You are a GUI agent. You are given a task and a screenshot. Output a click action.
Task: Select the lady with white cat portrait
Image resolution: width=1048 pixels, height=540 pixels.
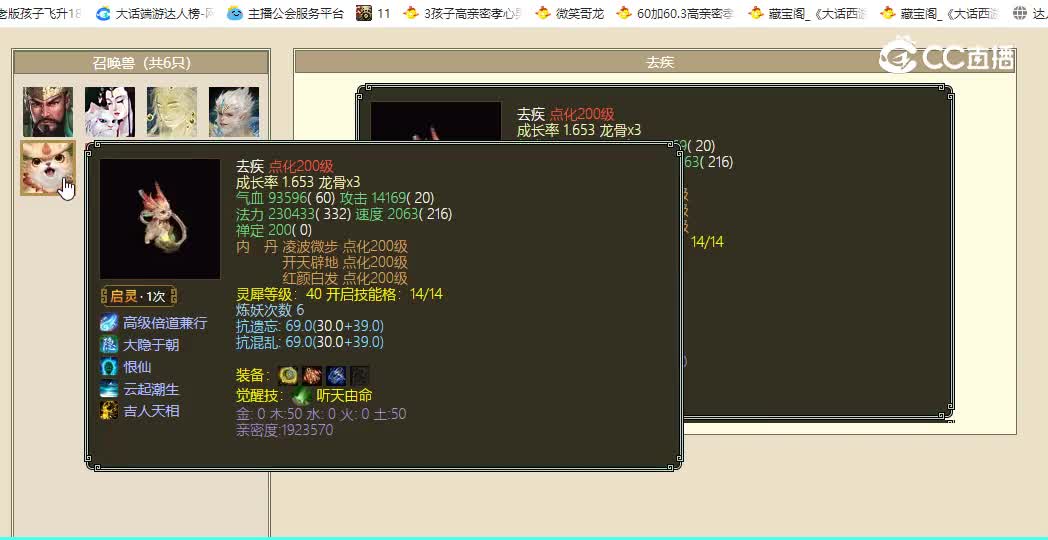(x=110, y=112)
